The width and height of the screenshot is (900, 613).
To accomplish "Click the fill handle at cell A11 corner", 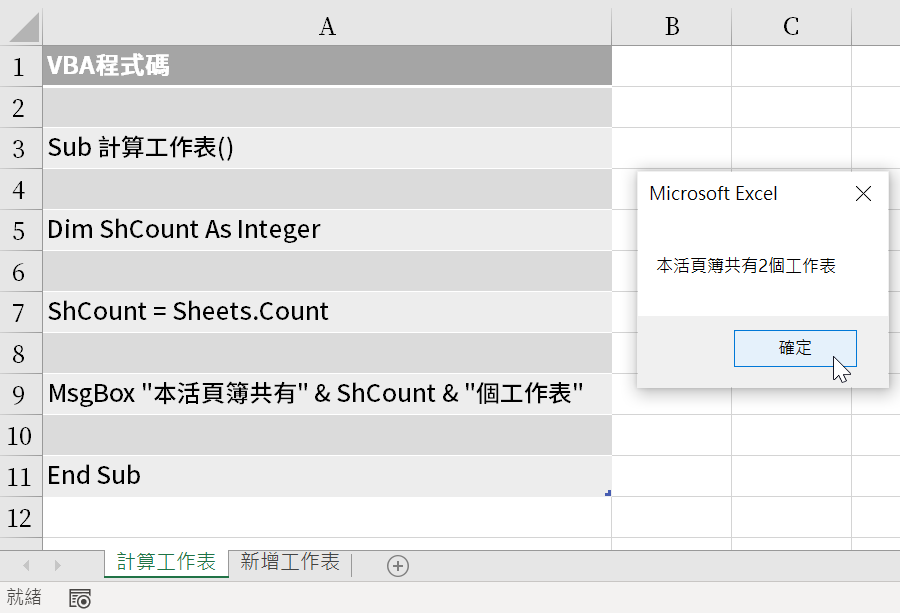I will (608, 493).
